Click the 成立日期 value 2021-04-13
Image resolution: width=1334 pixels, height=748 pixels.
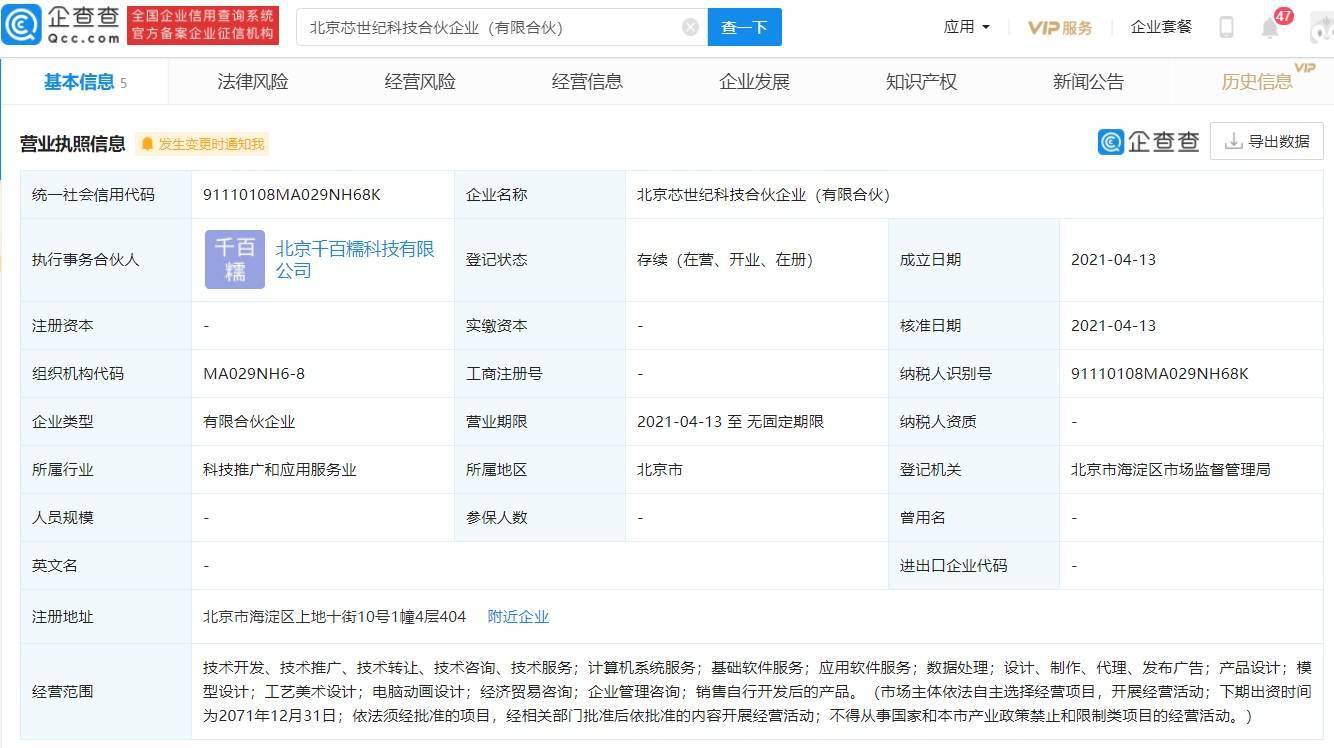[1113, 260]
